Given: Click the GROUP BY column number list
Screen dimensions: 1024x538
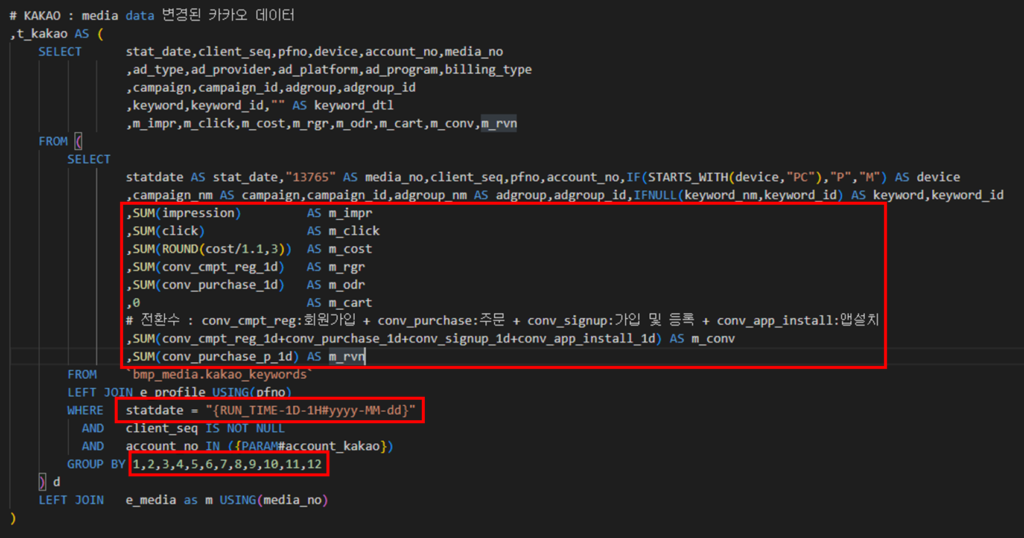Looking at the screenshot, I should (227, 464).
